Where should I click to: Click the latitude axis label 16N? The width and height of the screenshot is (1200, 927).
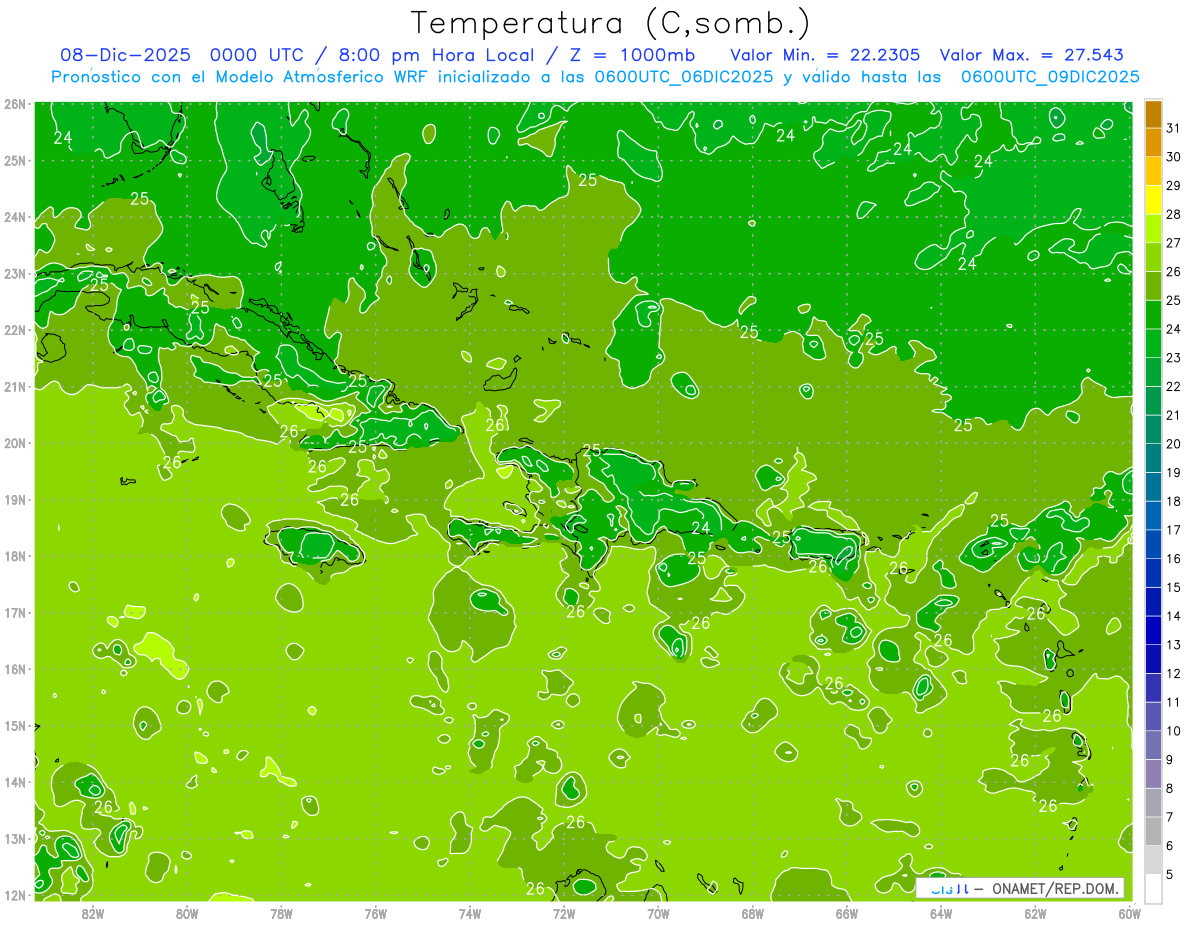15,669
